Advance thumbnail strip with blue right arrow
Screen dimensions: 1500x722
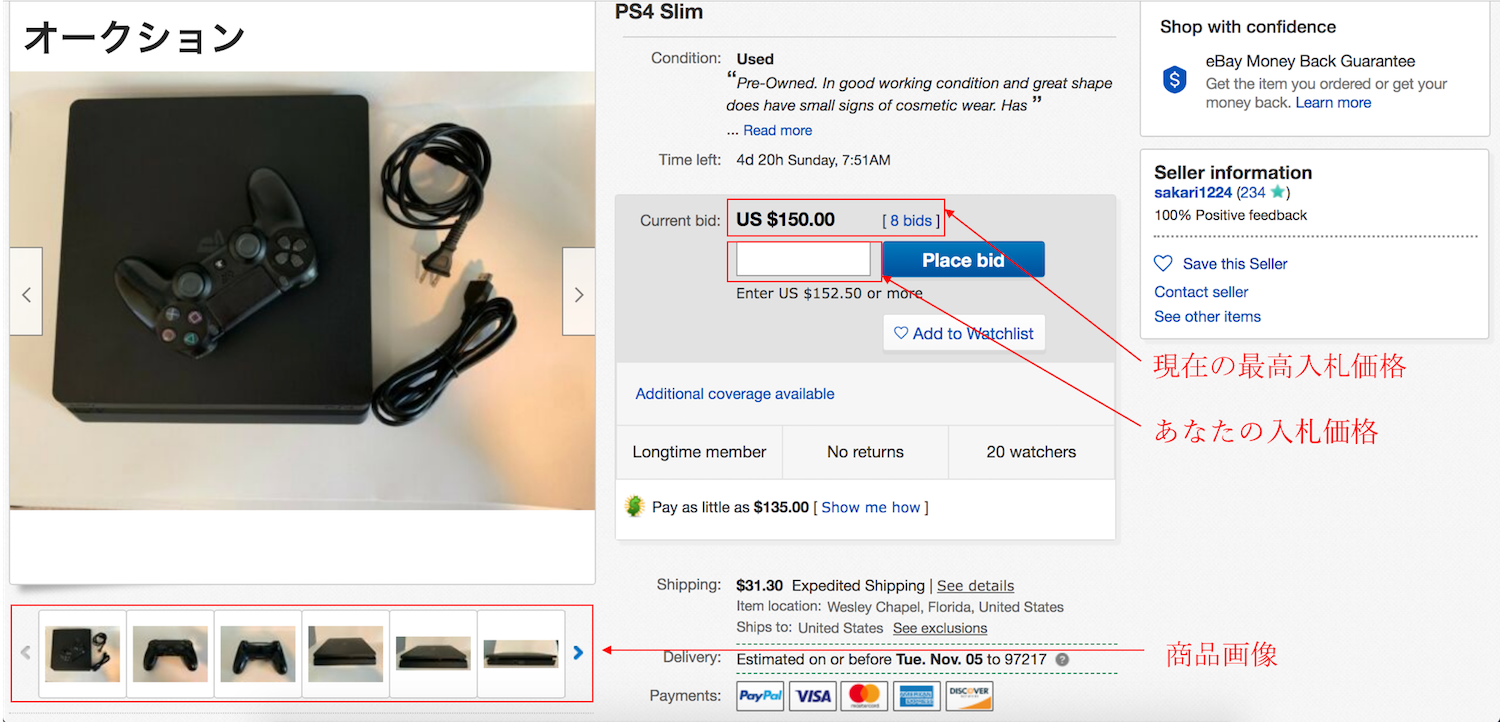[x=578, y=653]
